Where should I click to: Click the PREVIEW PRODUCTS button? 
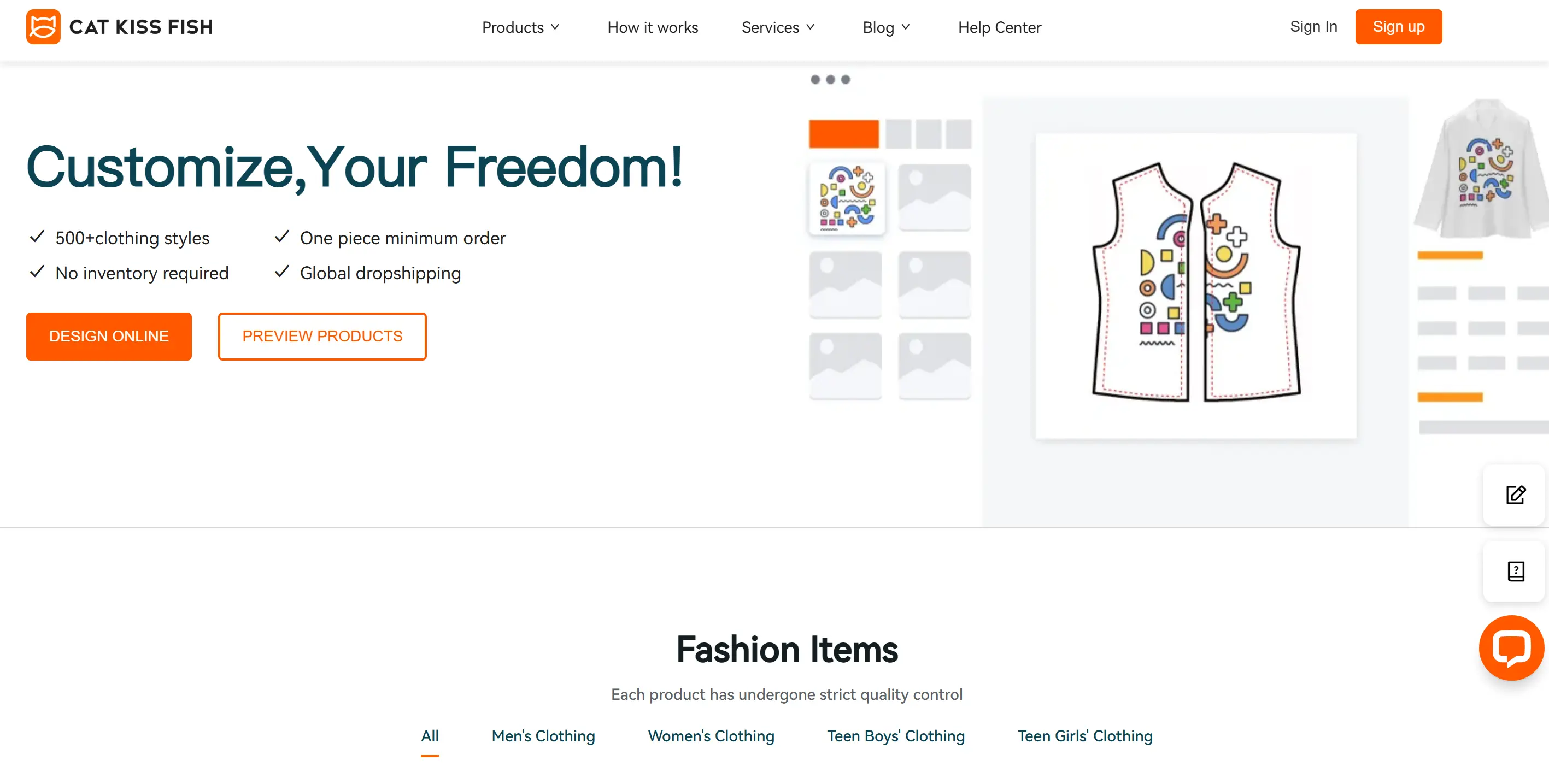[322, 336]
